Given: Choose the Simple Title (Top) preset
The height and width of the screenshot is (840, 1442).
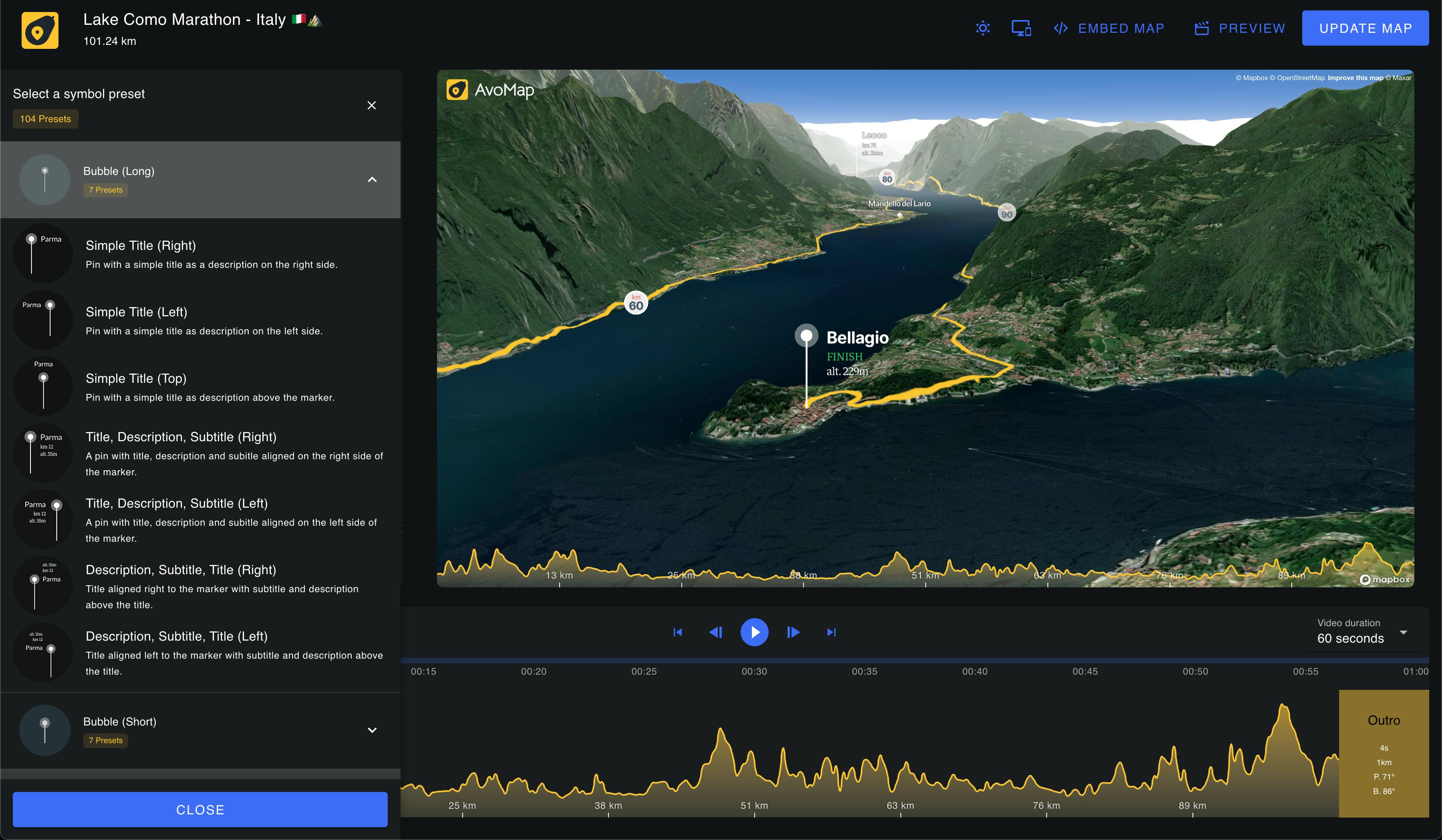Looking at the screenshot, I should 200,386.
